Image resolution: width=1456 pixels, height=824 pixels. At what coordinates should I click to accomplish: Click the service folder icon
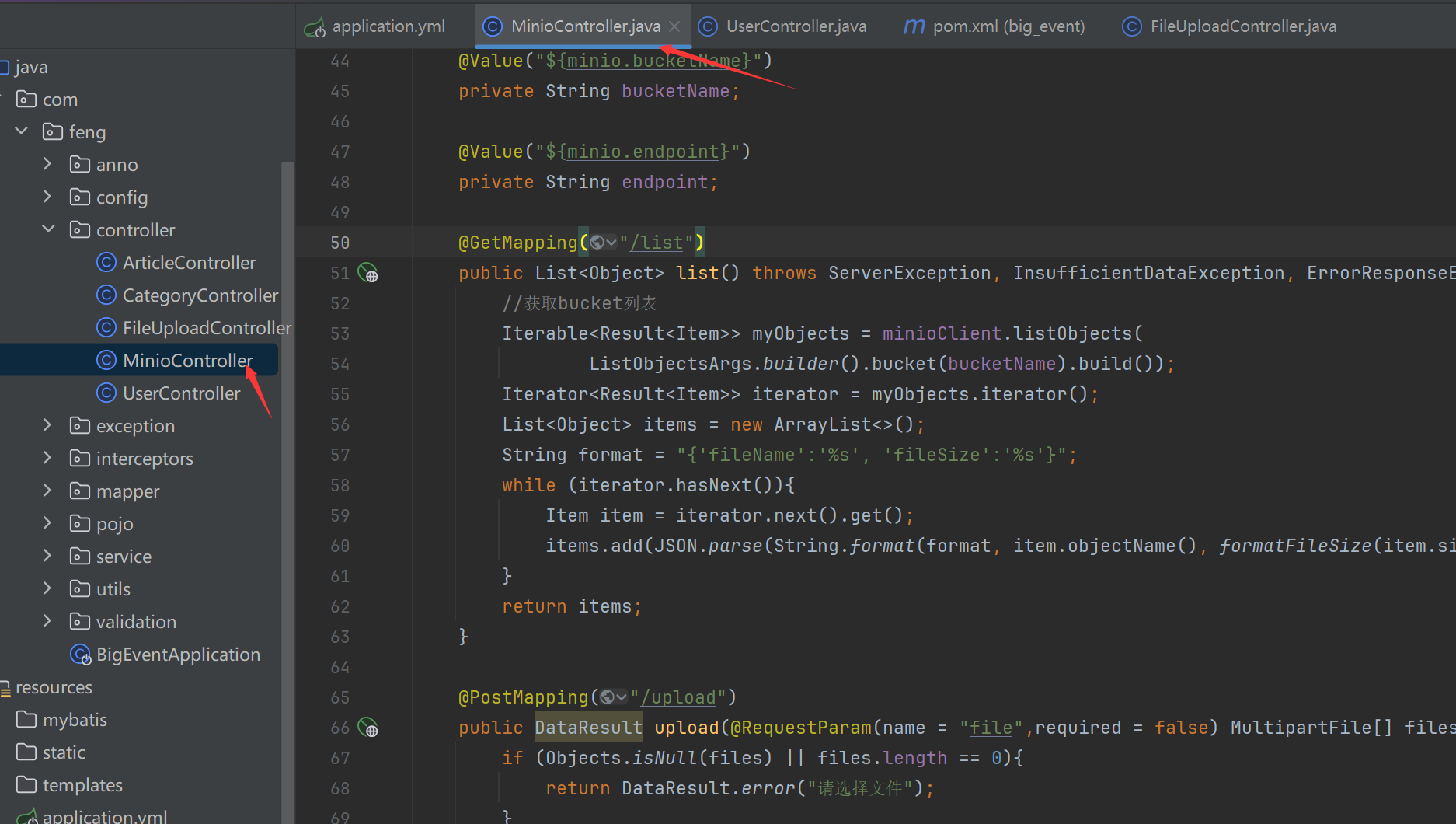click(79, 556)
